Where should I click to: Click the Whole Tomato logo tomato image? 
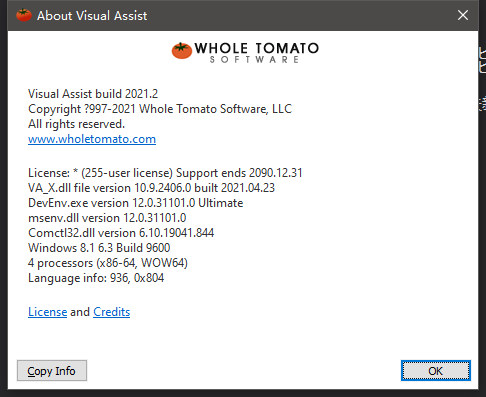182,51
